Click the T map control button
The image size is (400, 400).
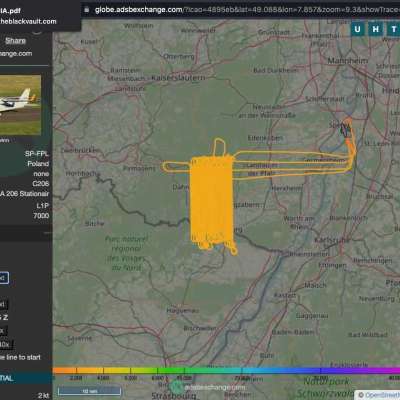click(x=393, y=29)
